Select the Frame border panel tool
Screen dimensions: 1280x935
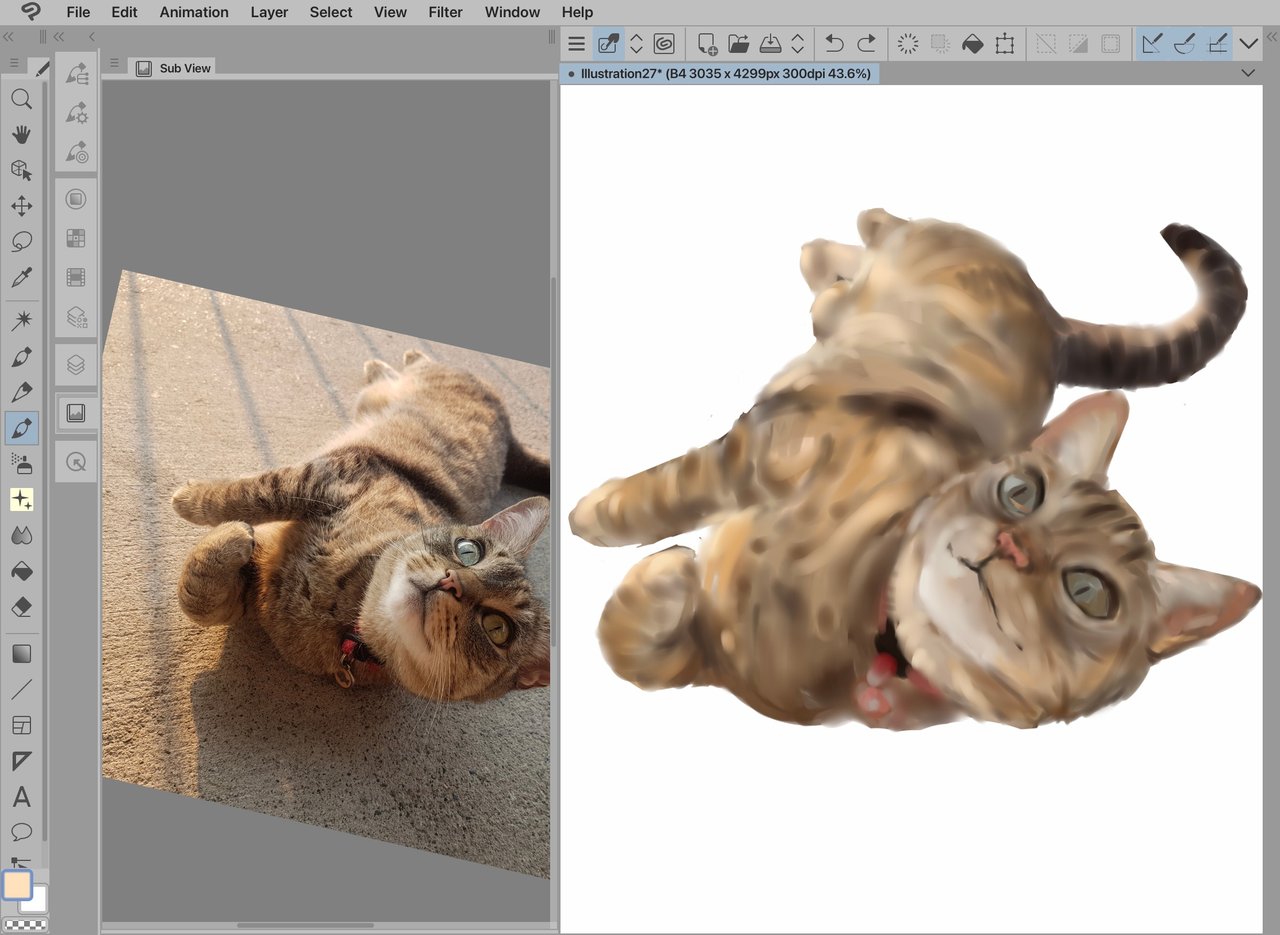[21, 725]
